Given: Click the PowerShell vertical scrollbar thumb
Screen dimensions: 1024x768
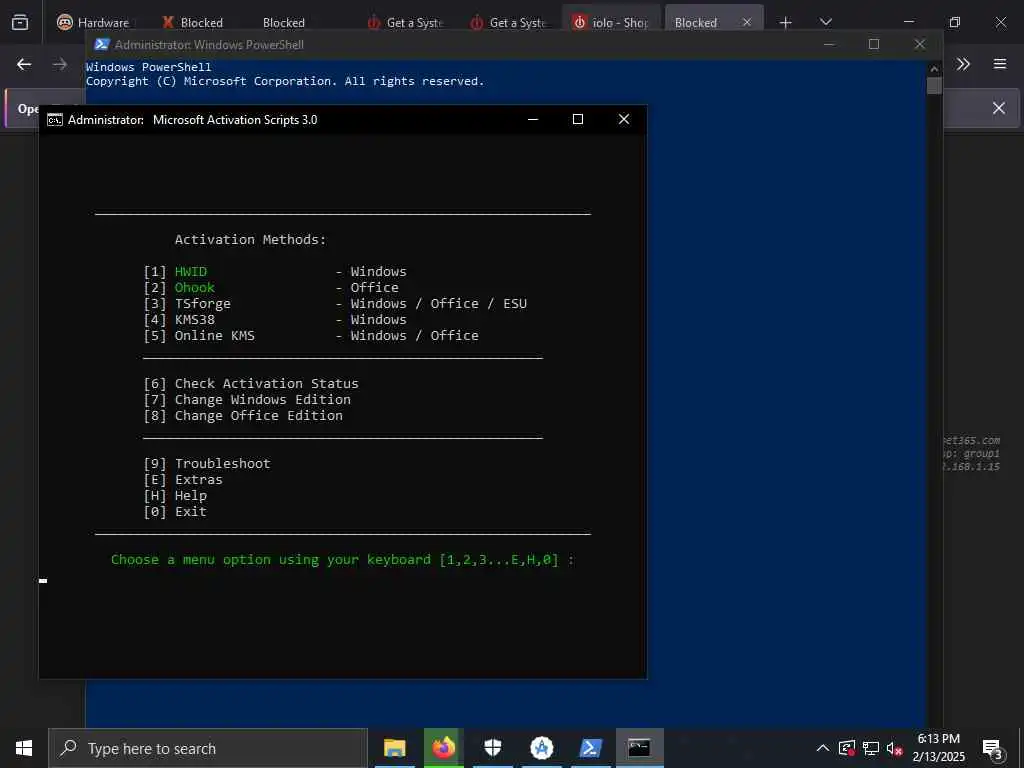Looking at the screenshot, I should pyautogui.click(x=934, y=86).
